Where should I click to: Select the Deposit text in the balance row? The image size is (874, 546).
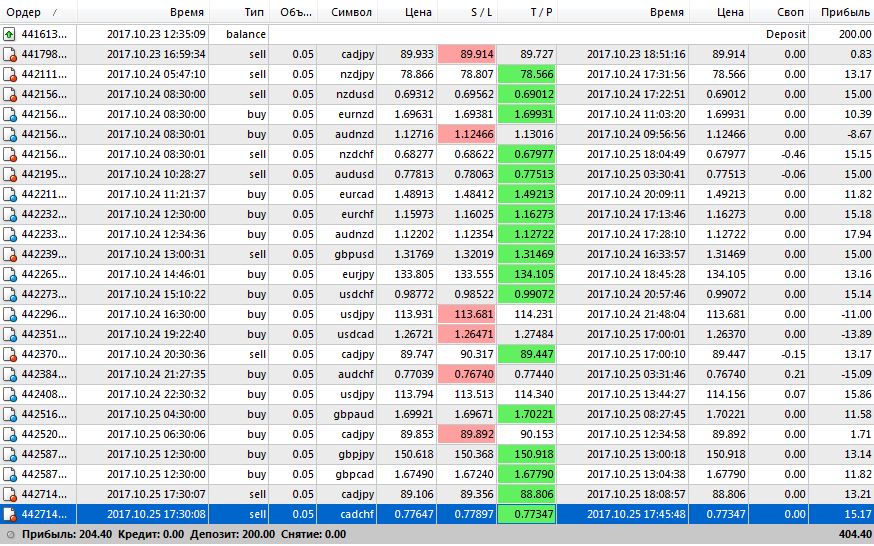[785, 35]
